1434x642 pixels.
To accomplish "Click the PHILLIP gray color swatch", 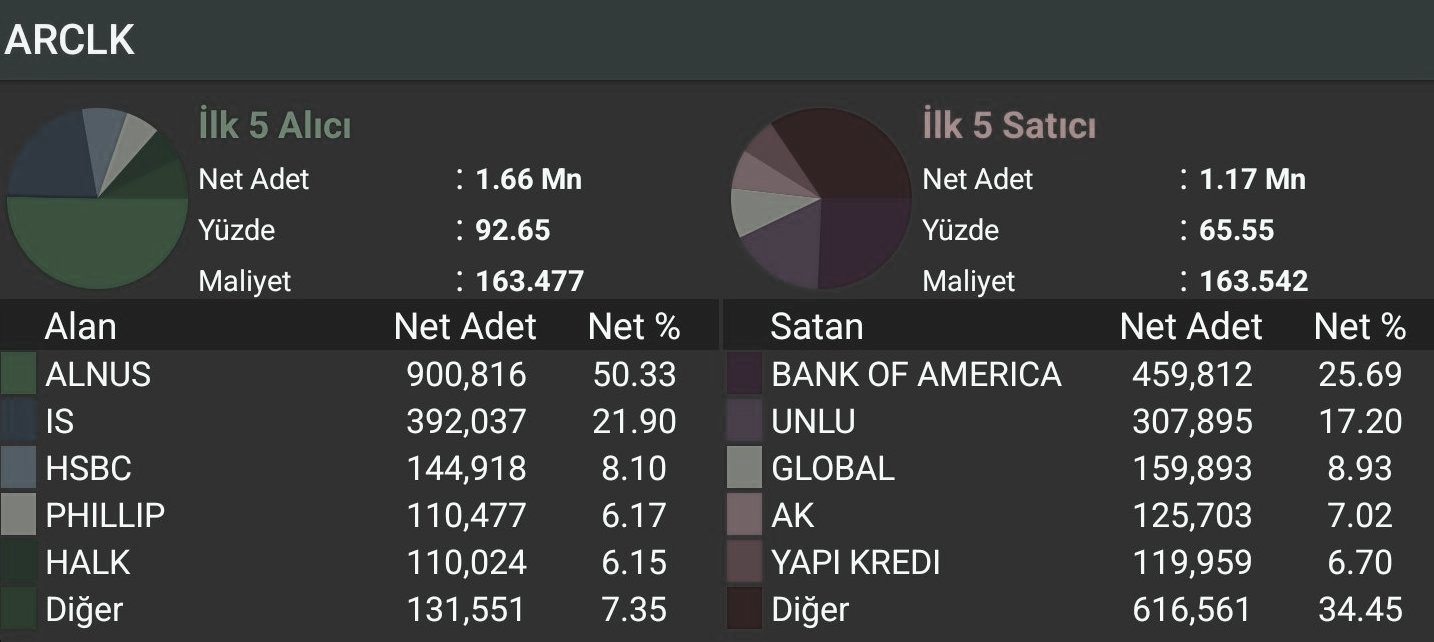I will (x=19, y=515).
